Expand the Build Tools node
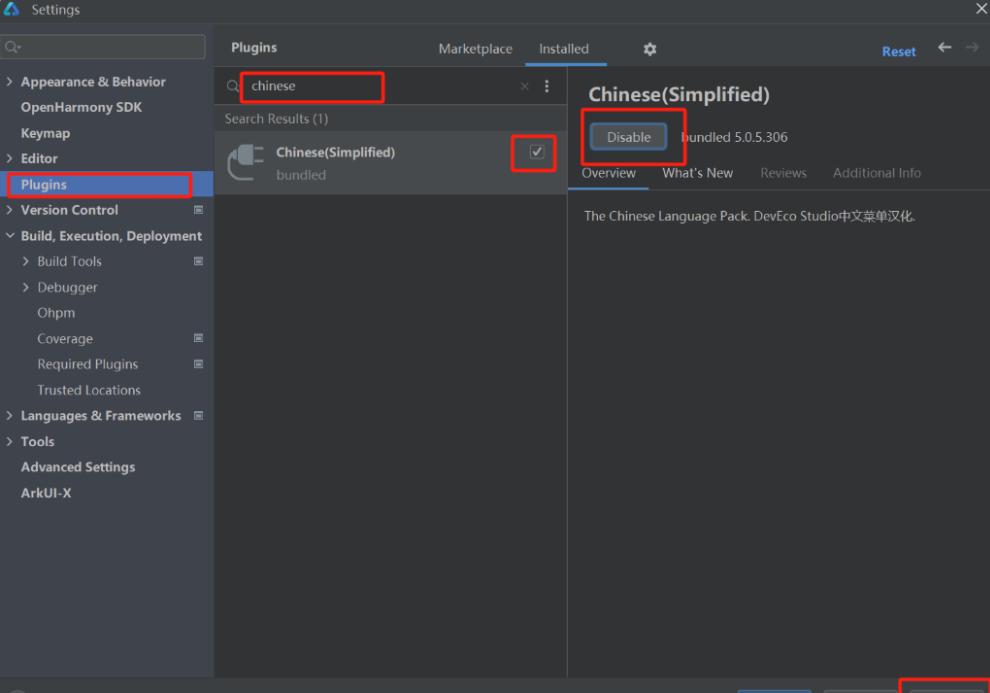The width and height of the screenshot is (990, 693). pos(26,261)
